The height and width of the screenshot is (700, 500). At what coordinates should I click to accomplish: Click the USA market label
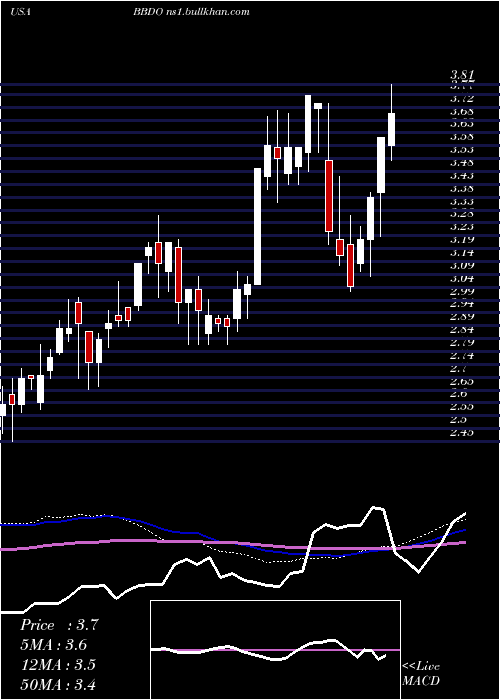pos(20,12)
